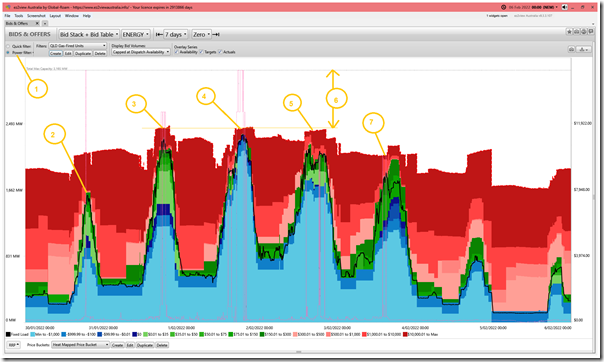Open the Zero offset dropdown
604x362 pixels.
[x=201, y=34]
